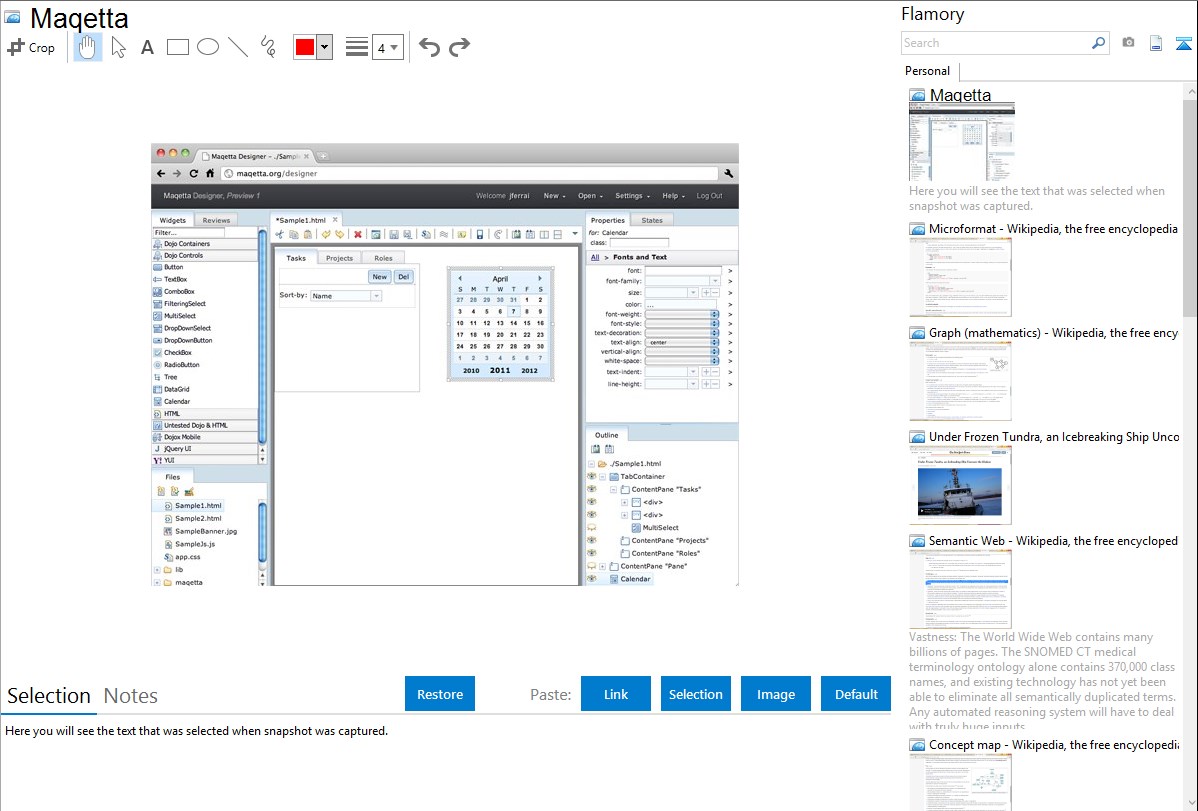Screen dimensions: 1198x811
Task: Select the Crop tool
Action: click(31, 47)
